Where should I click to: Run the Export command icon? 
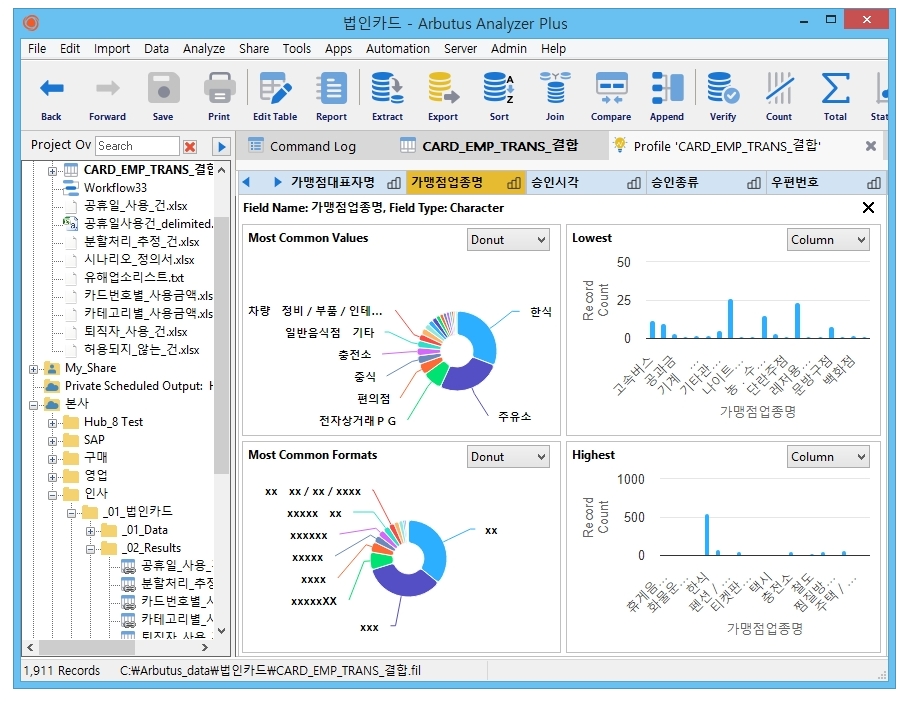click(443, 89)
